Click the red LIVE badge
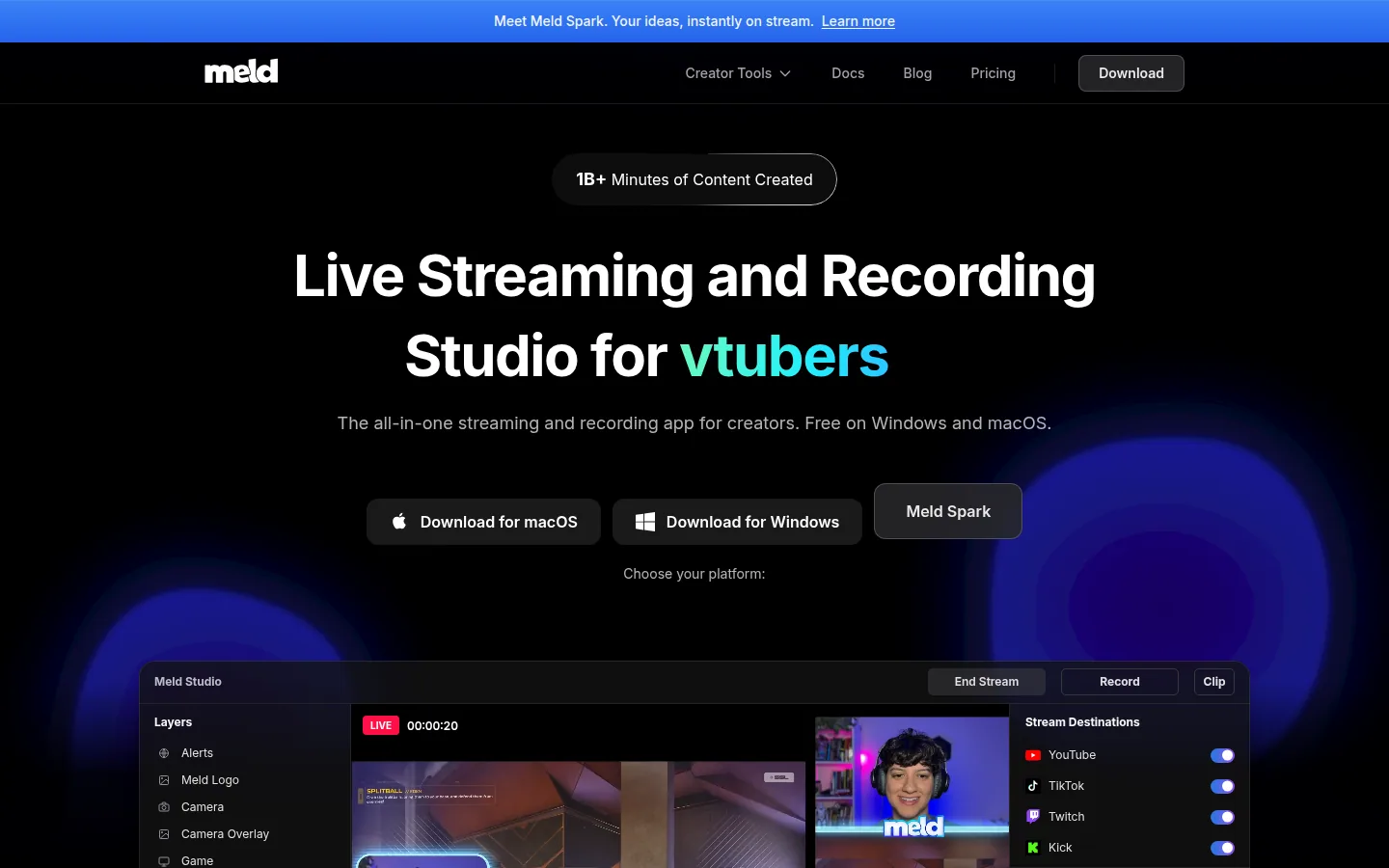 [381, 725]
